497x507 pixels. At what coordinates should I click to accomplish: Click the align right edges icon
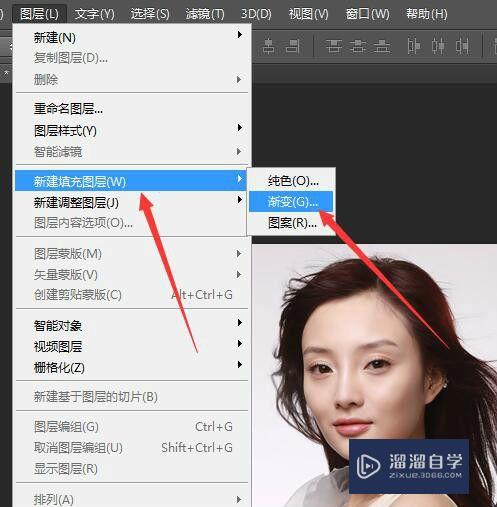pyautogui.click(x=293, y=46)
